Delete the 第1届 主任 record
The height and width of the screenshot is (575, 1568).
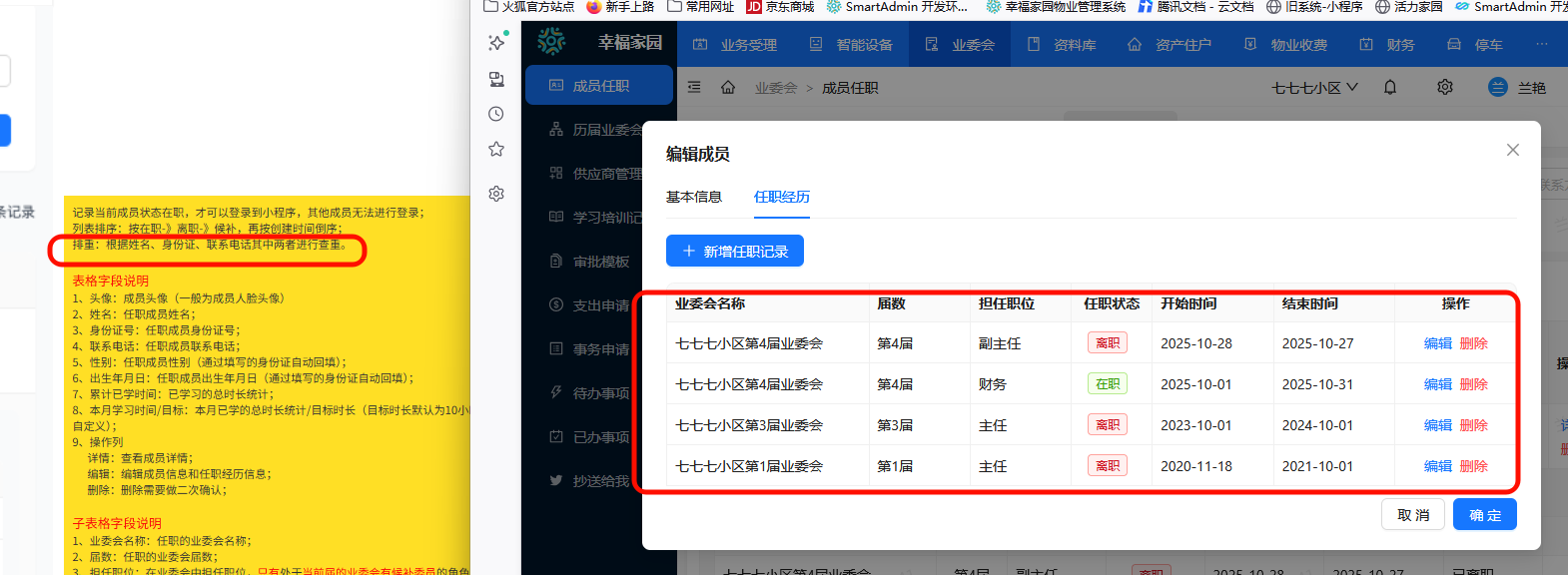[1474, 466]
